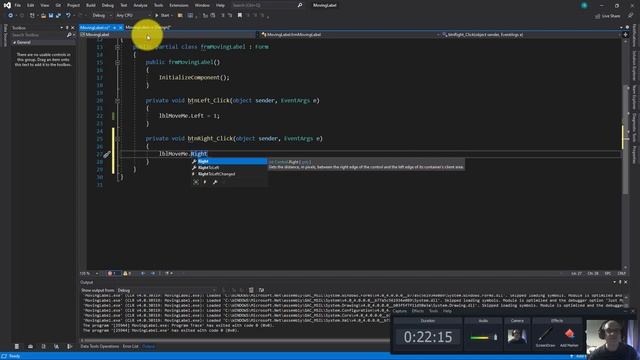Open the Debug menu
The width and height of the screenshot is (640, 360).
click(x=108, y=5)
